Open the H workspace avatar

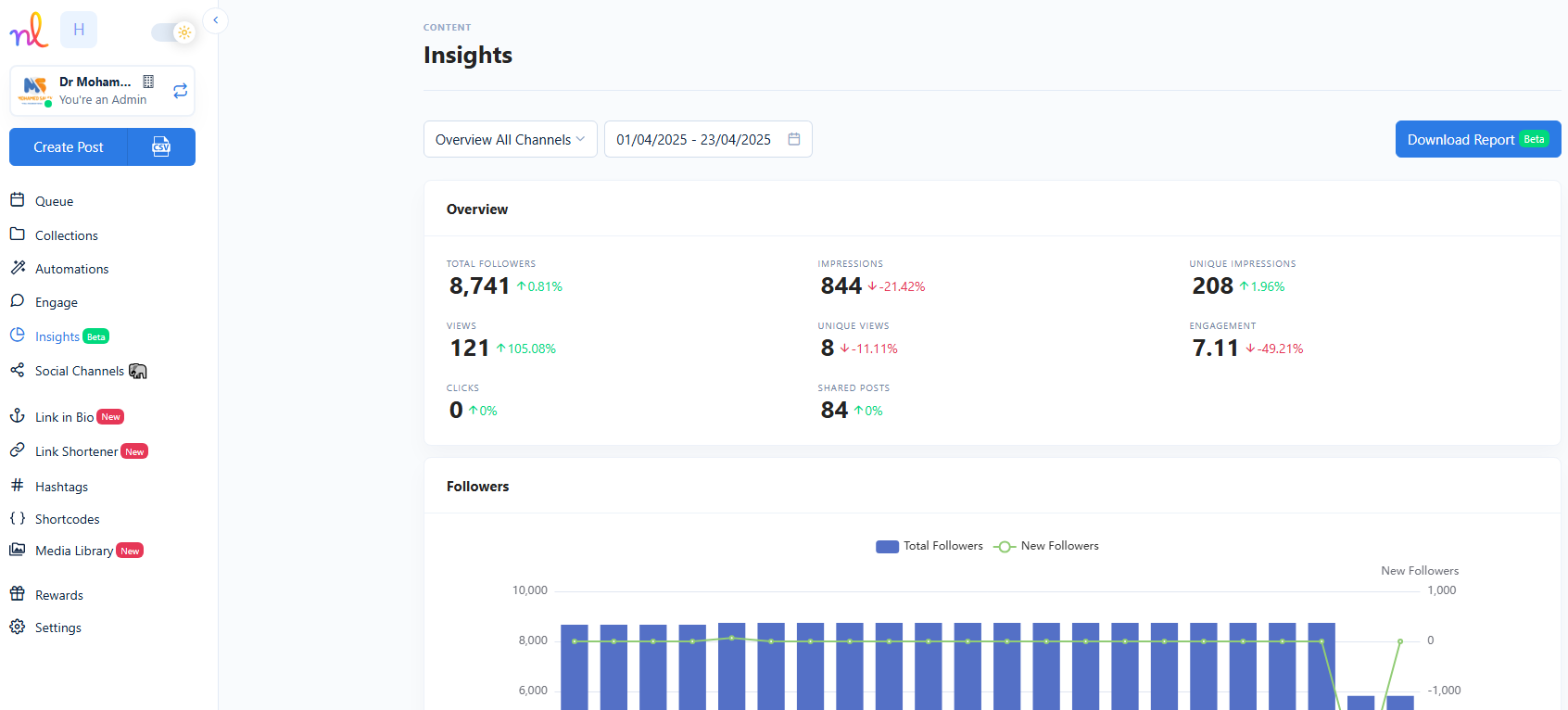pos(79,30)
